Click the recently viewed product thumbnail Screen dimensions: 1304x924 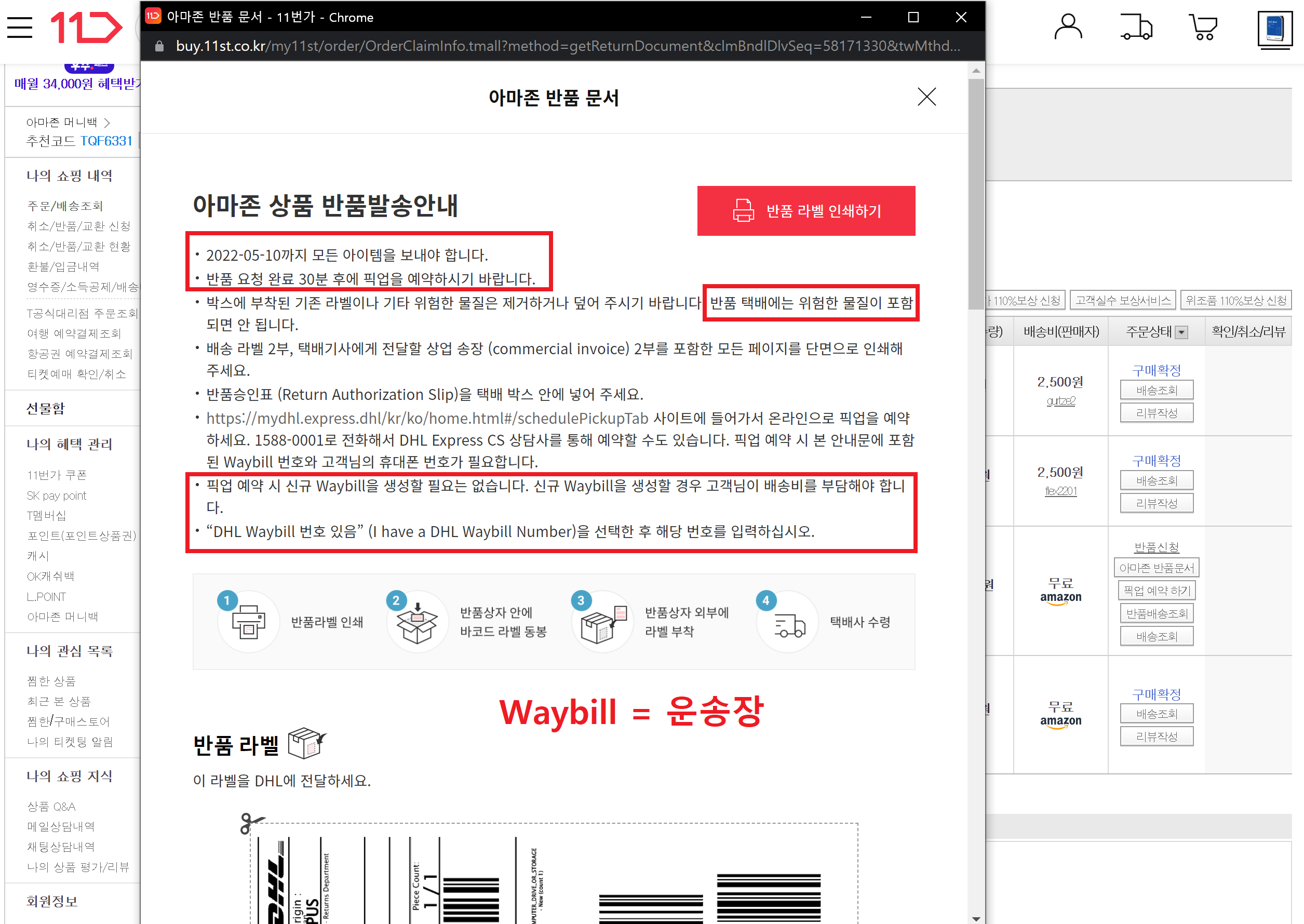tap(1274, 30)
